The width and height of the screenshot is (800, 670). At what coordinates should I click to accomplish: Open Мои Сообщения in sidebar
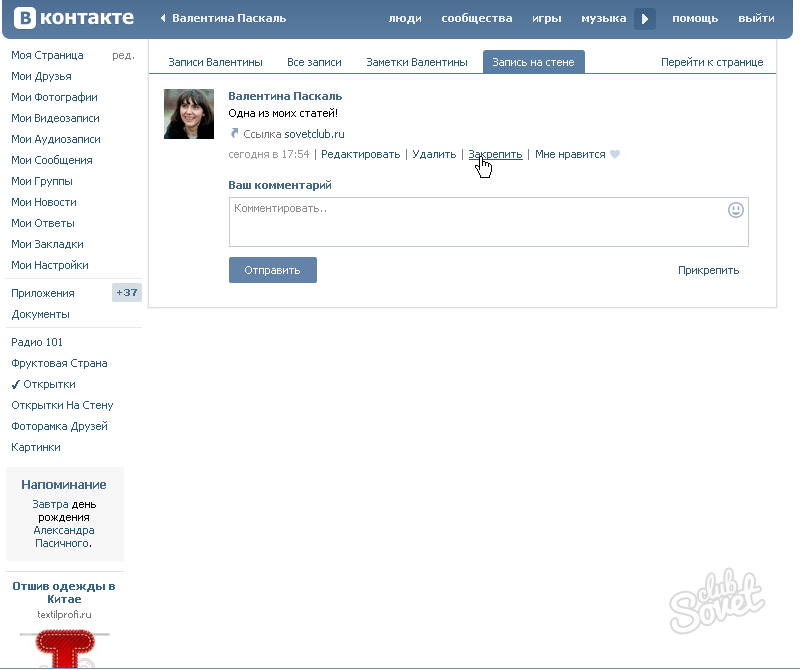tap(52, 160)
